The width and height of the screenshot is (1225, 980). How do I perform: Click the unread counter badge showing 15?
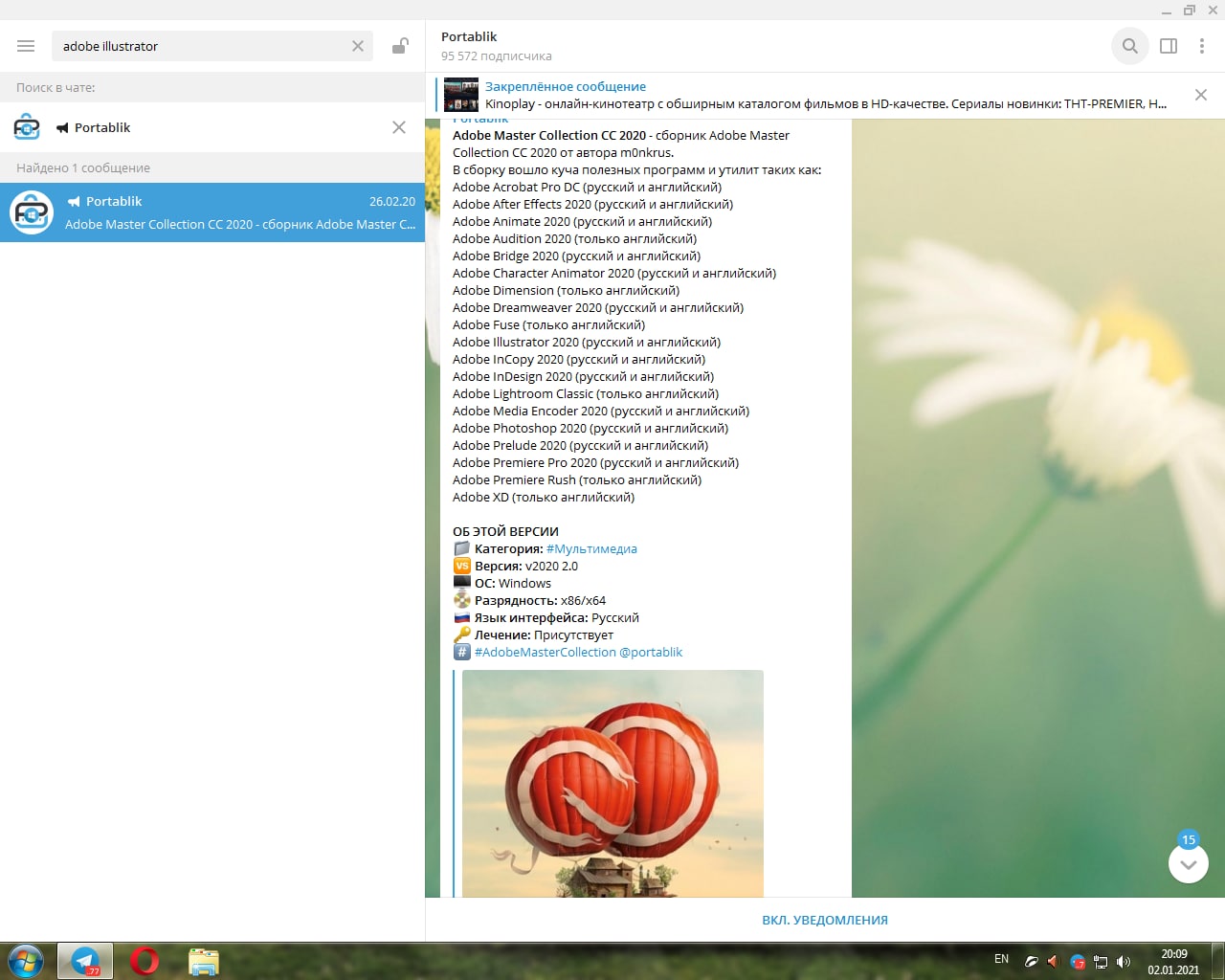click(1189, 839)
